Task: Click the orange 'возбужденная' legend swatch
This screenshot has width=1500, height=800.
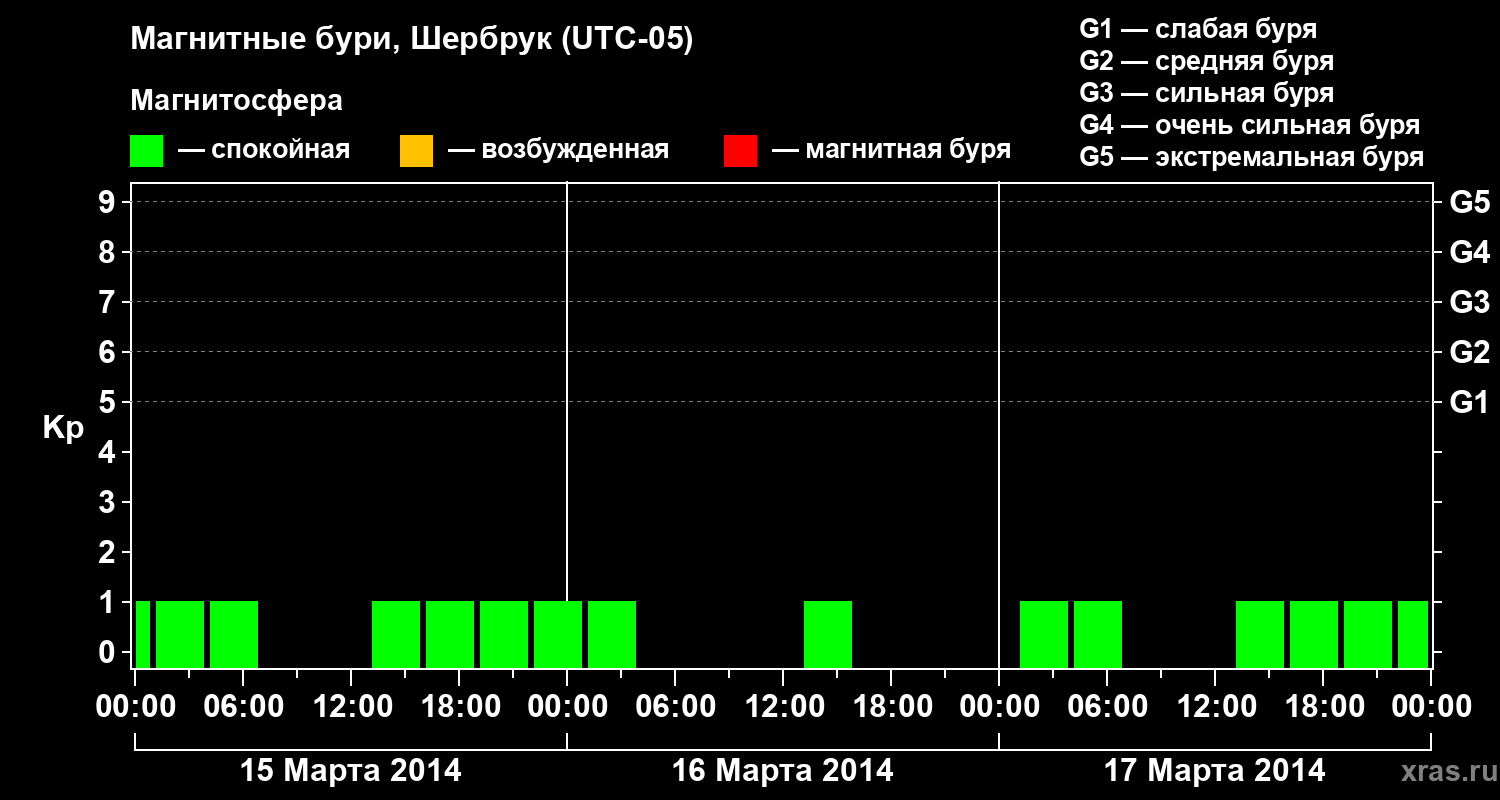Action: (416, 151)
